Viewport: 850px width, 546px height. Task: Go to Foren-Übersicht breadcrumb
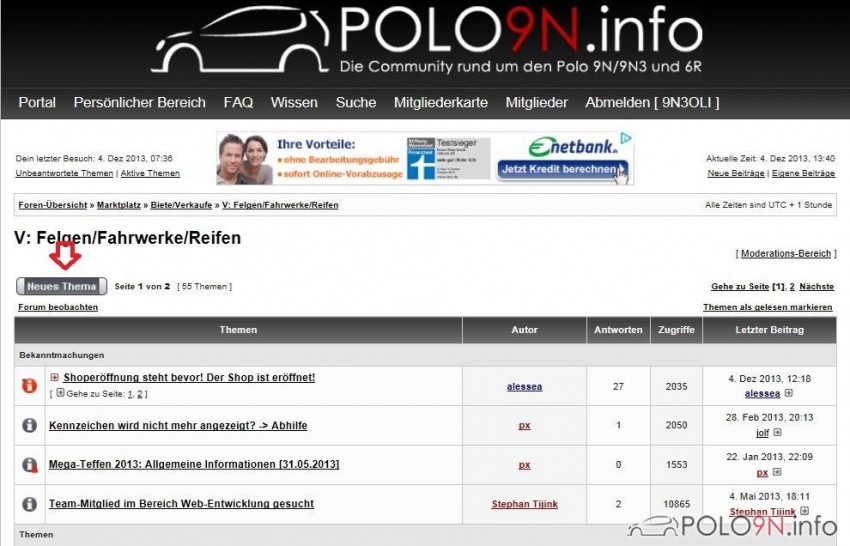tap(53, 205)
